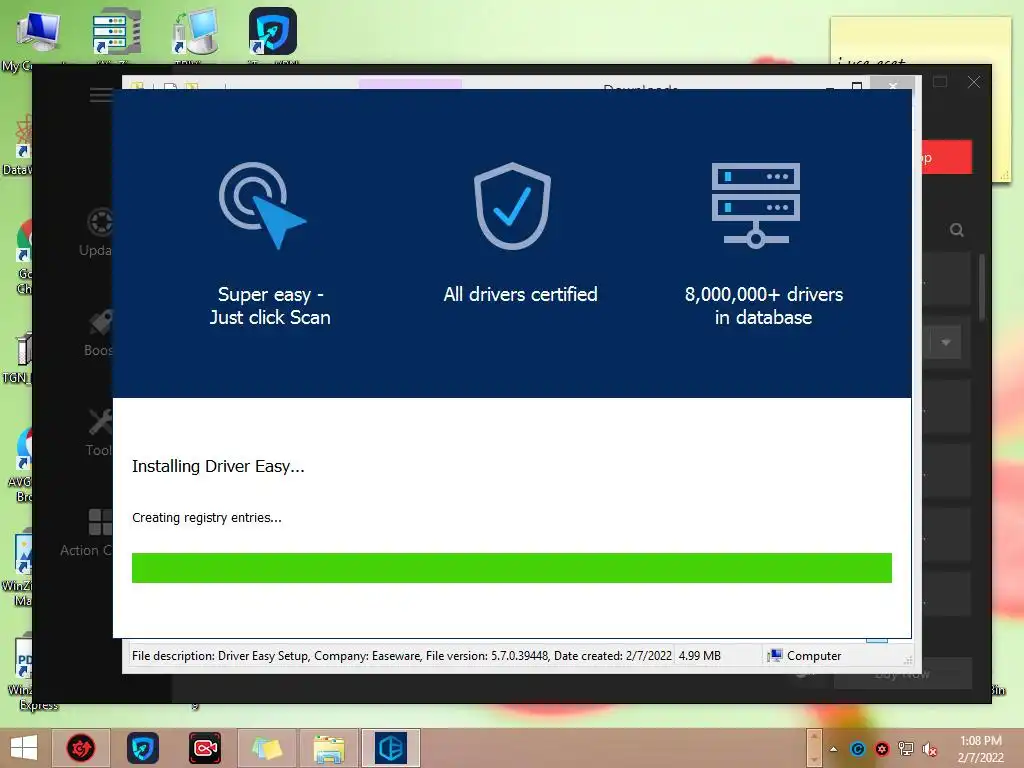Expand the dropdown arrow in the dark app

pyautogui.click(x=946, y=342)
